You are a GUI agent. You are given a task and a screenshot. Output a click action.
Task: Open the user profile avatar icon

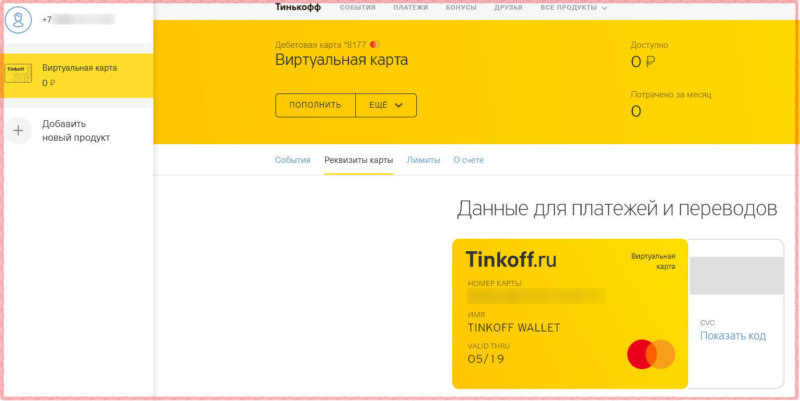point(18,20)
